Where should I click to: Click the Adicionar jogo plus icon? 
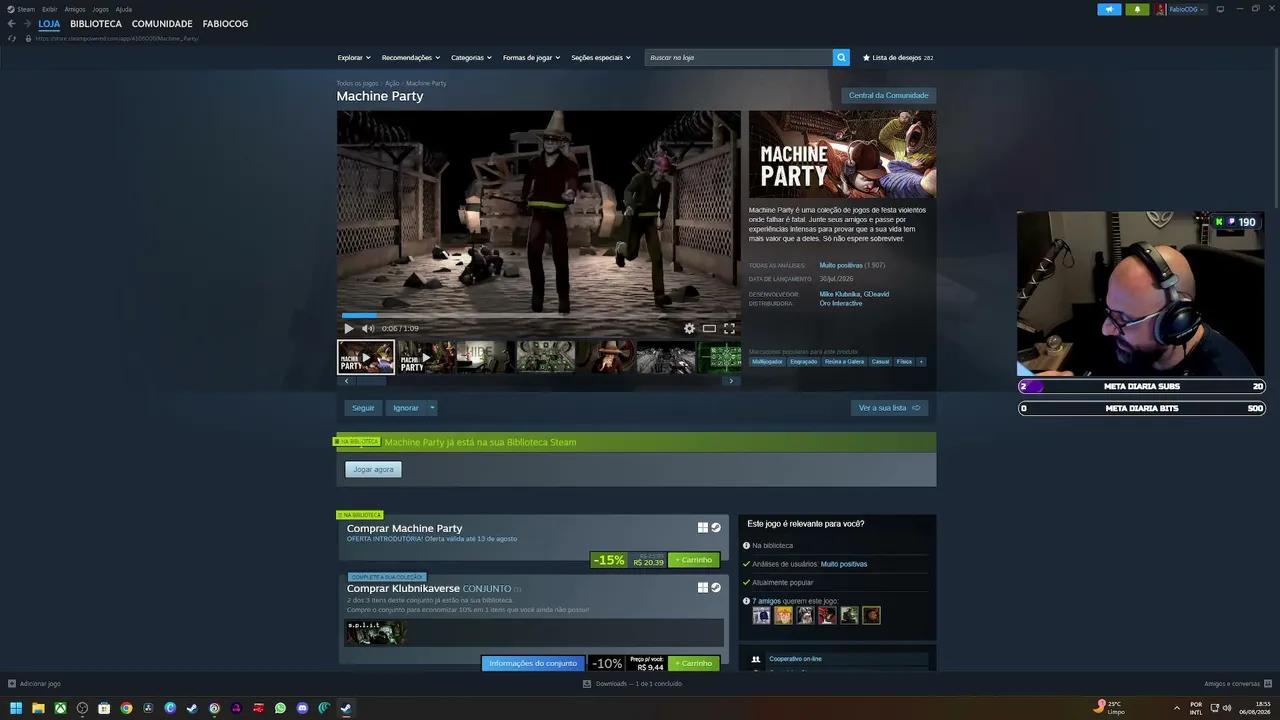[x=12, y=684]
